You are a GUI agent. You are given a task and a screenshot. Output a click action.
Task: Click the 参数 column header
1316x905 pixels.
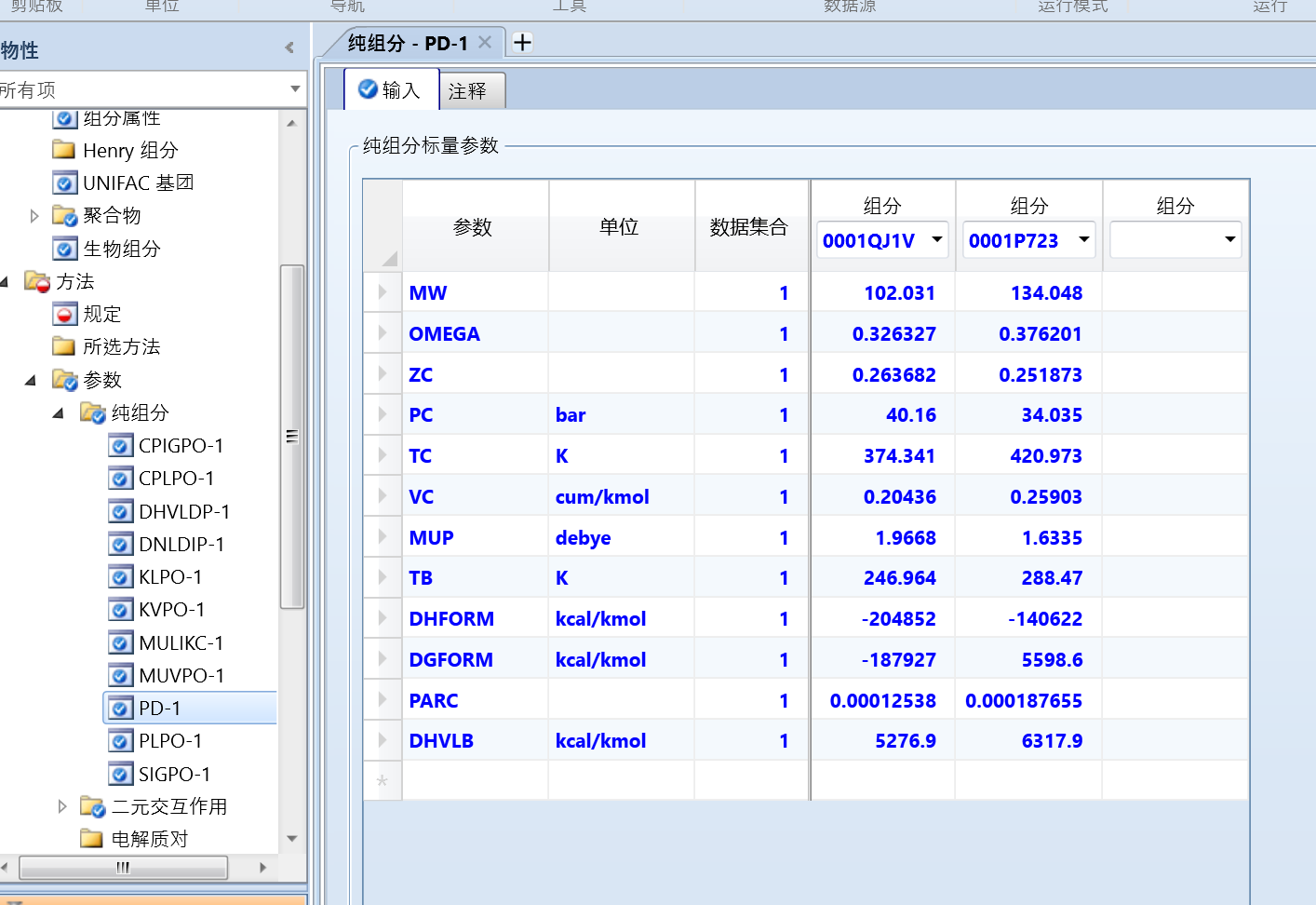tap(475, 226)
